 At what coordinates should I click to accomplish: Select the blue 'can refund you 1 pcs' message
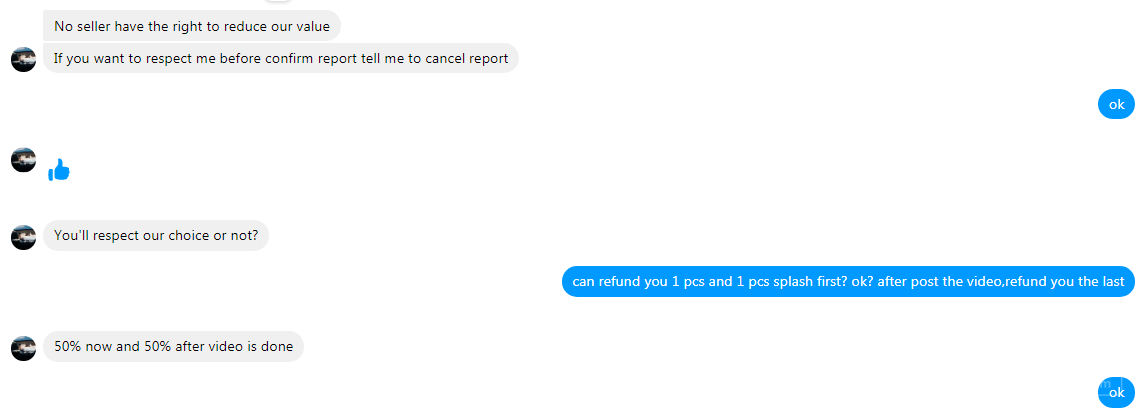[848, 281]
